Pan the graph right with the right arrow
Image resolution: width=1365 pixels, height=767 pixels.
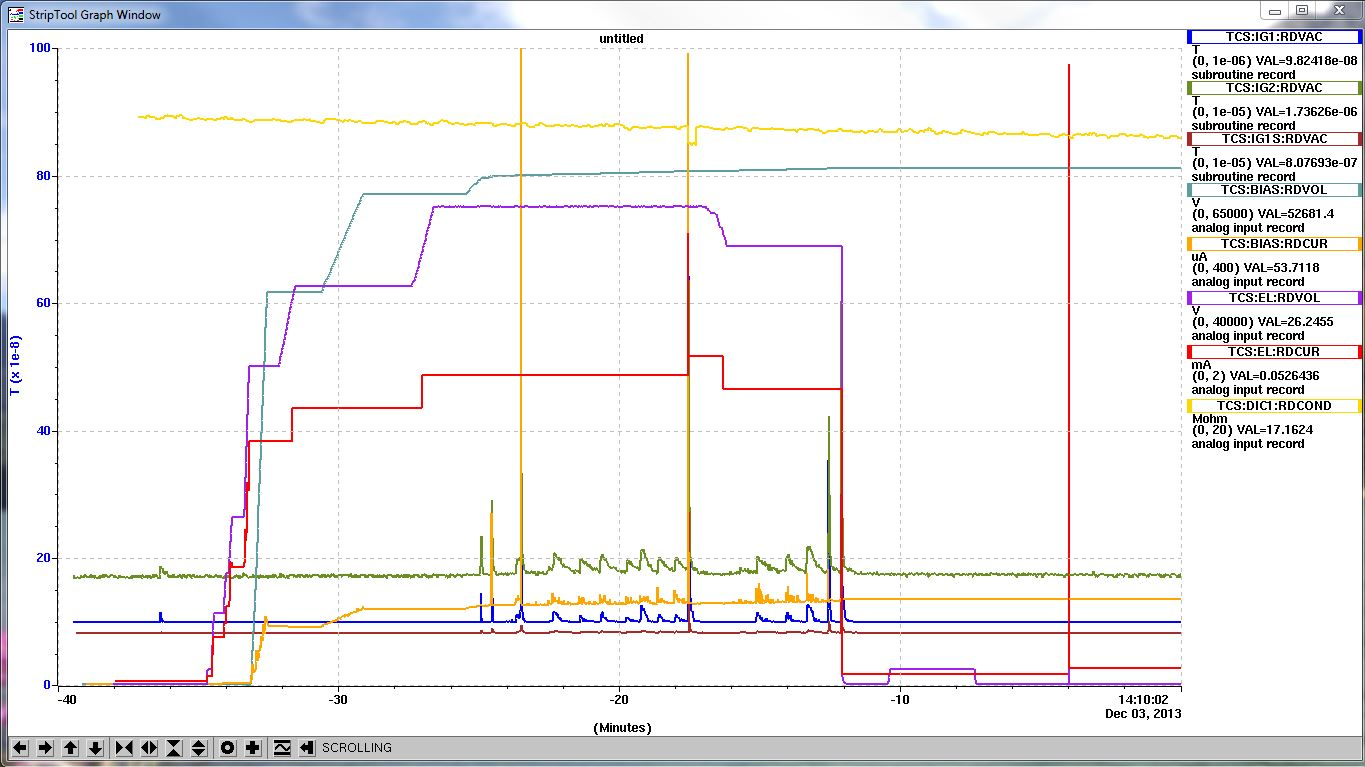pos(45,748)
